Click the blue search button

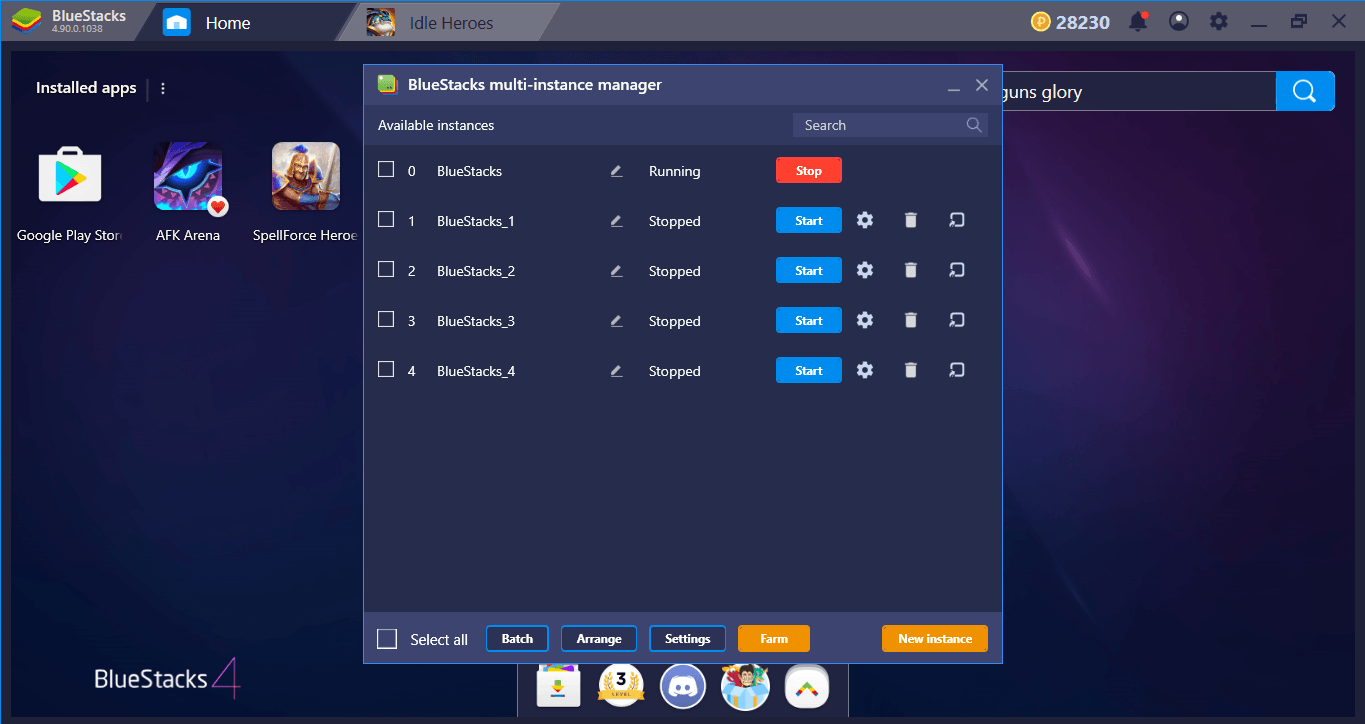pos(1305,91)
